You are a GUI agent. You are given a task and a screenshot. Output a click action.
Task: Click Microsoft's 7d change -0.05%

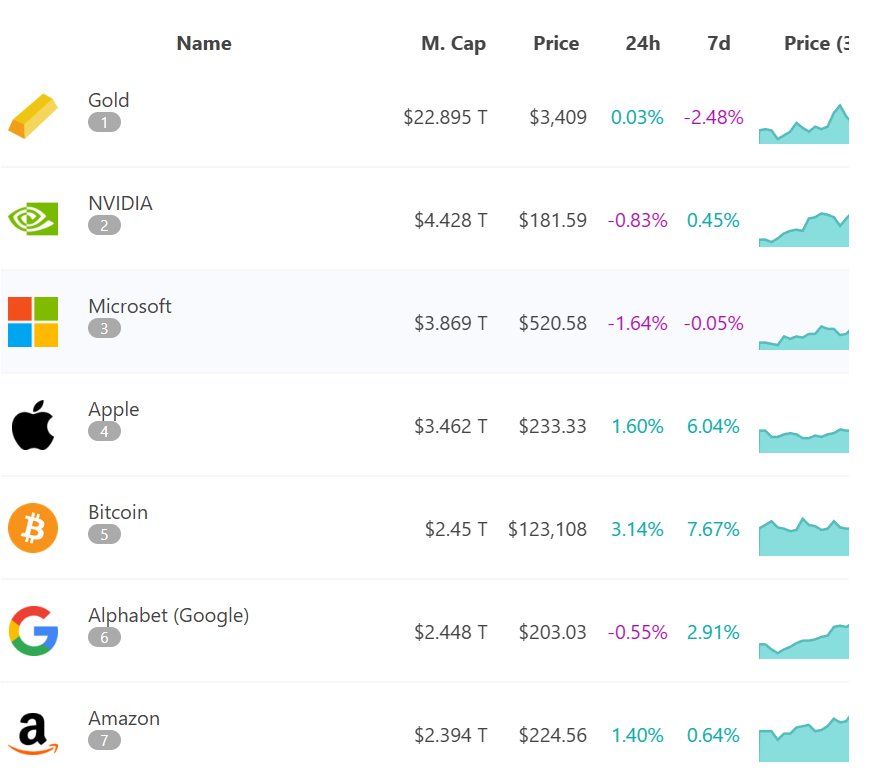[x=713, y=323]
